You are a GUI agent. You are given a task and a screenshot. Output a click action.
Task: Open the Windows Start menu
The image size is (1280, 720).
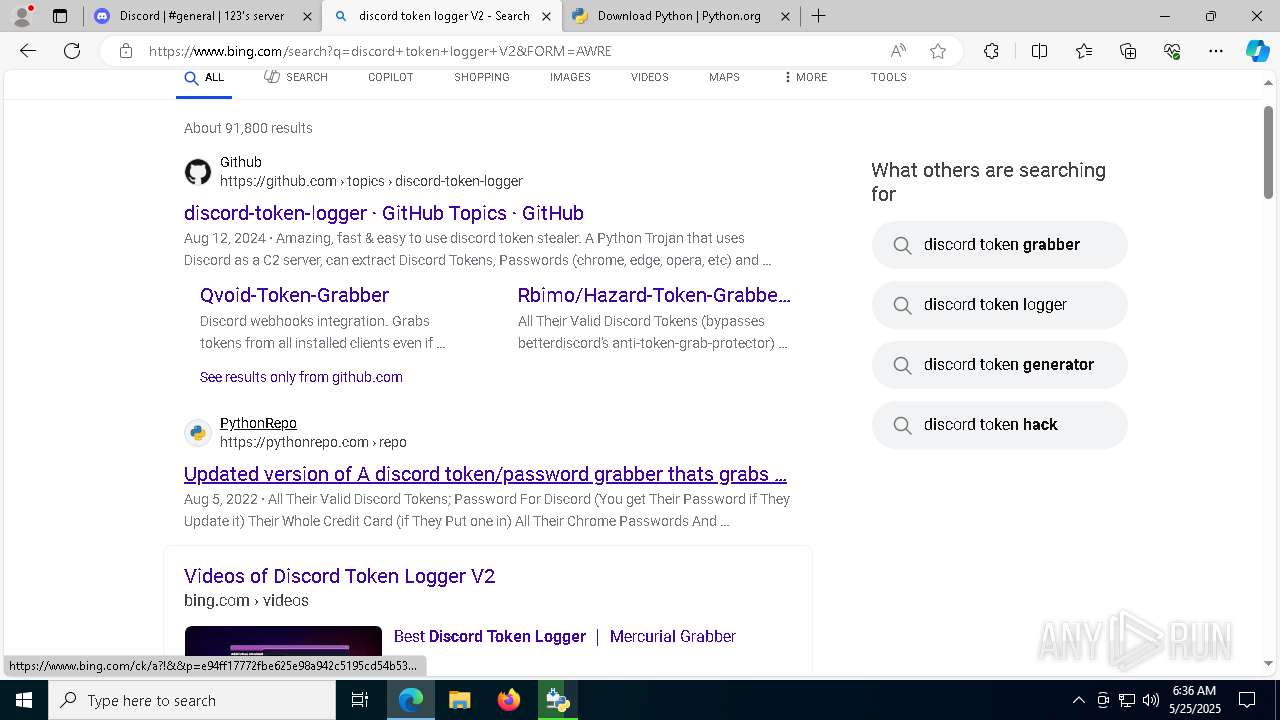pos(24,700)
